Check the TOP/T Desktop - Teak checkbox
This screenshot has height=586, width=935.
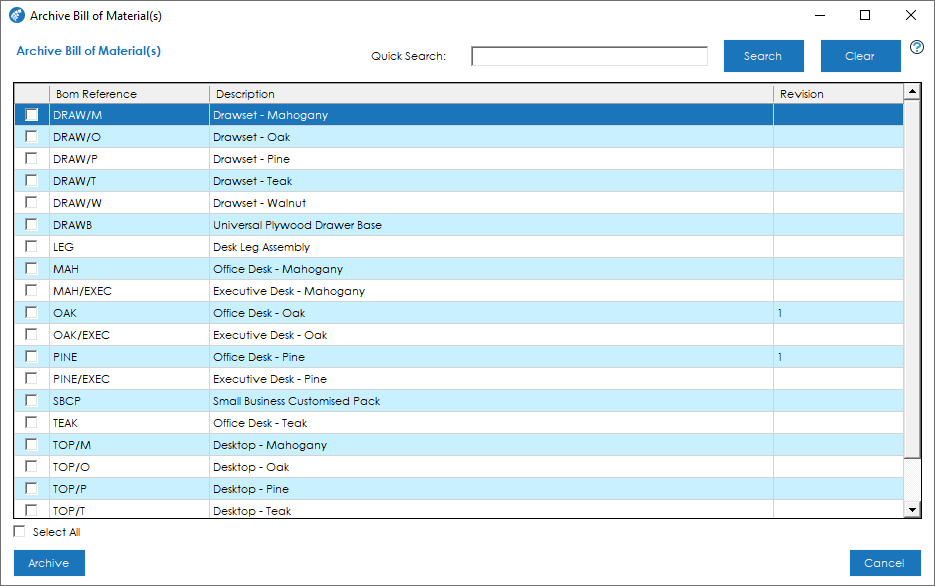click(30, 510)
